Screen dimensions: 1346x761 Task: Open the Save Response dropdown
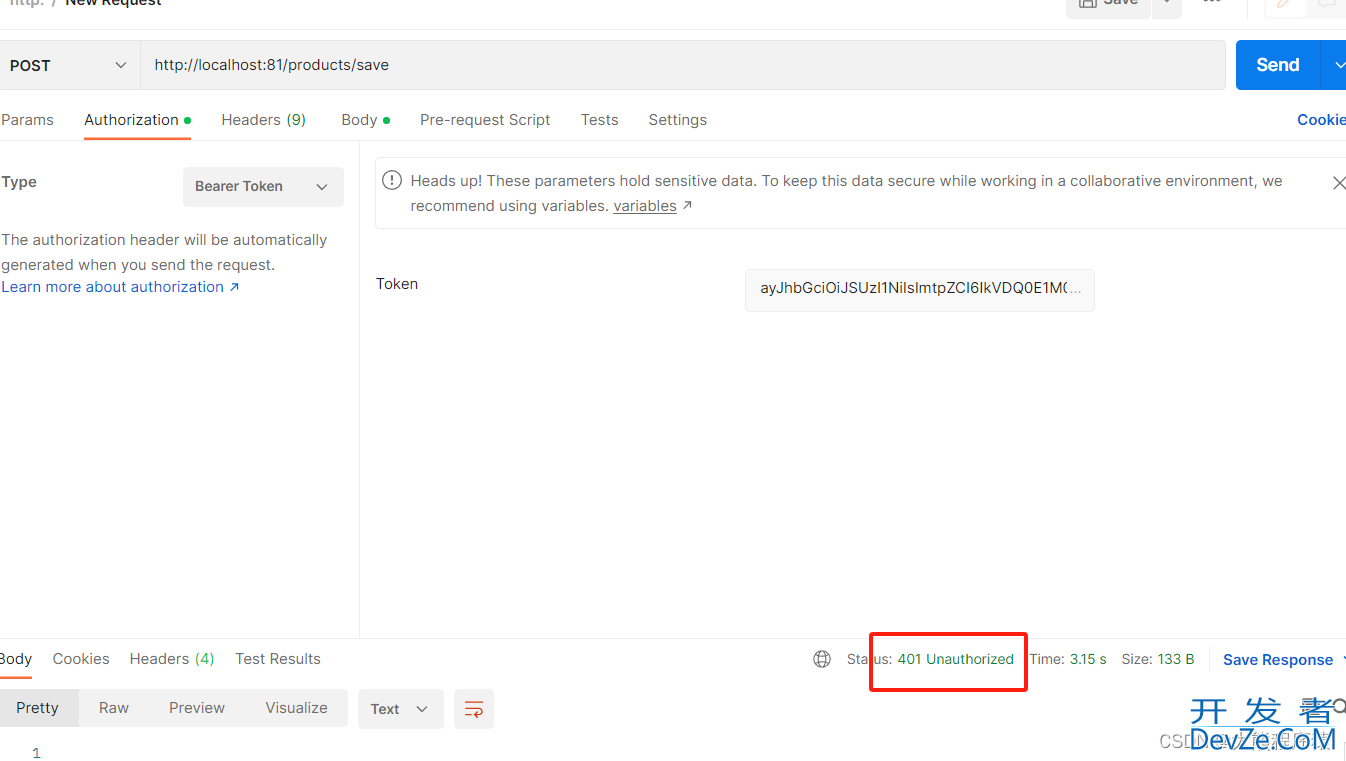pos(1284,660)
